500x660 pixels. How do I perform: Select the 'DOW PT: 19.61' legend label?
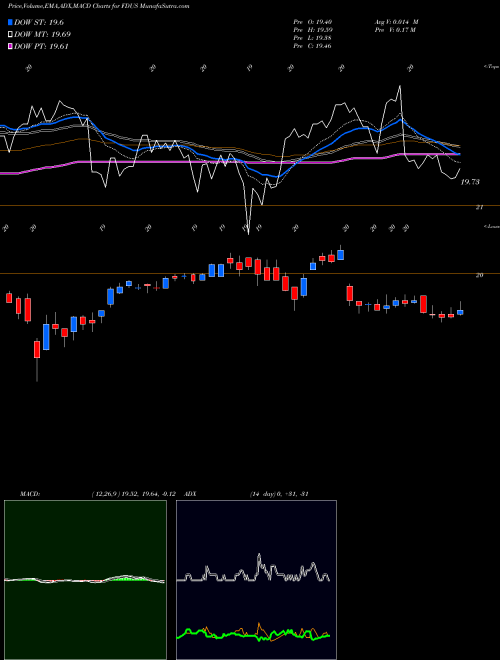(x=41, y=47)
